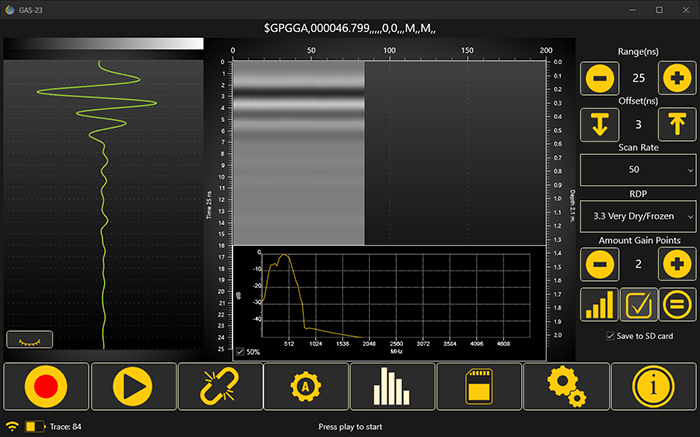This screenshot has height=437, width=700.
Task: Click the radargram grayscale scan image
Action: click(299, 153)
